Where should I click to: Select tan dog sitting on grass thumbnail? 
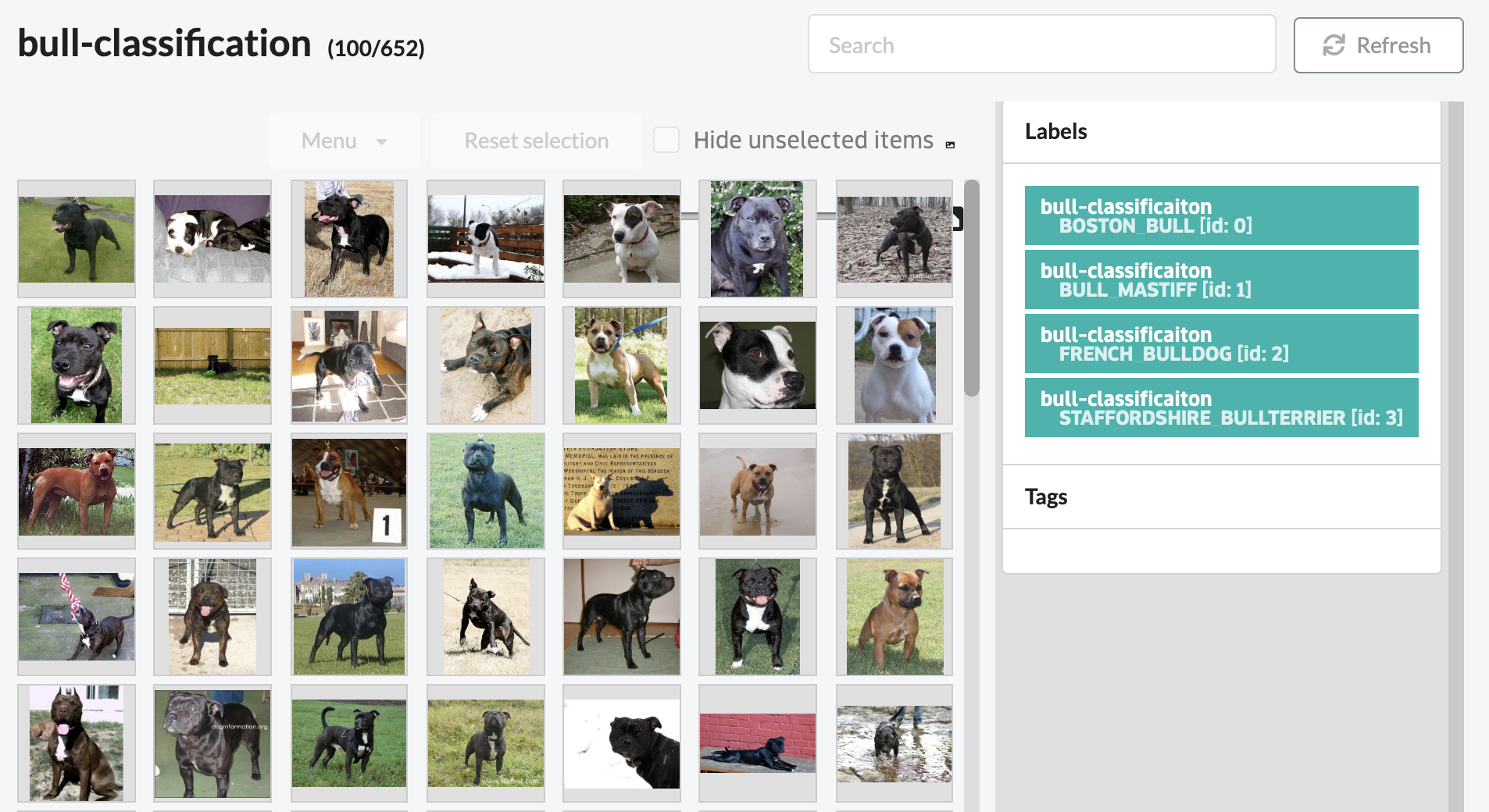[x=894, y=617]
